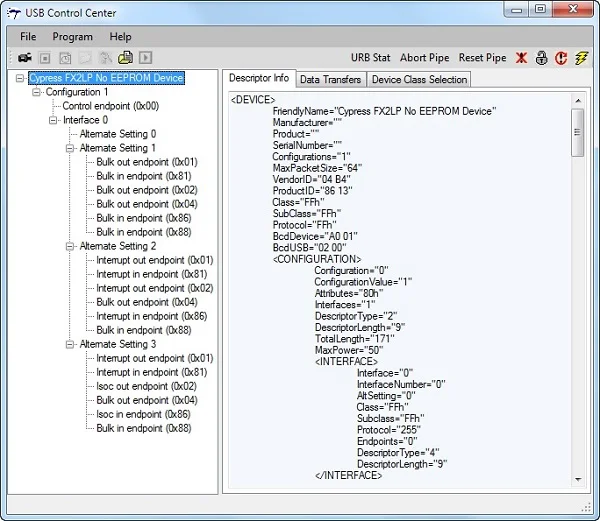The image size is (600, 521).
Task: Switch to the Data Transfers tab
Action: (x=331, y=80)
